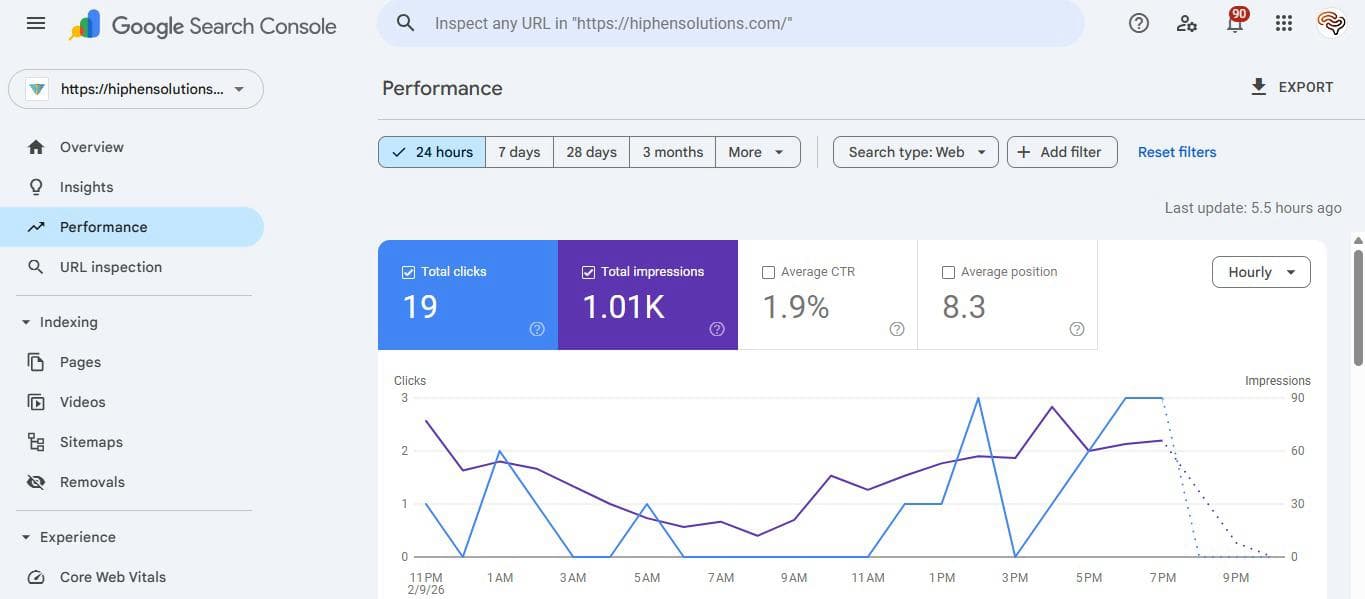
Task: Uncheck the Total clicks metric
Action: point(408,271)
